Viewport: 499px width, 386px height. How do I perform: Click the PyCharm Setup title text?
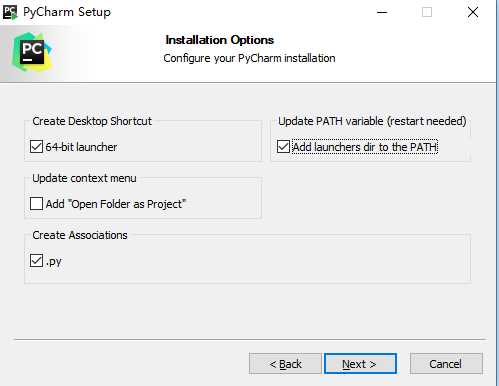coord(67,12)
